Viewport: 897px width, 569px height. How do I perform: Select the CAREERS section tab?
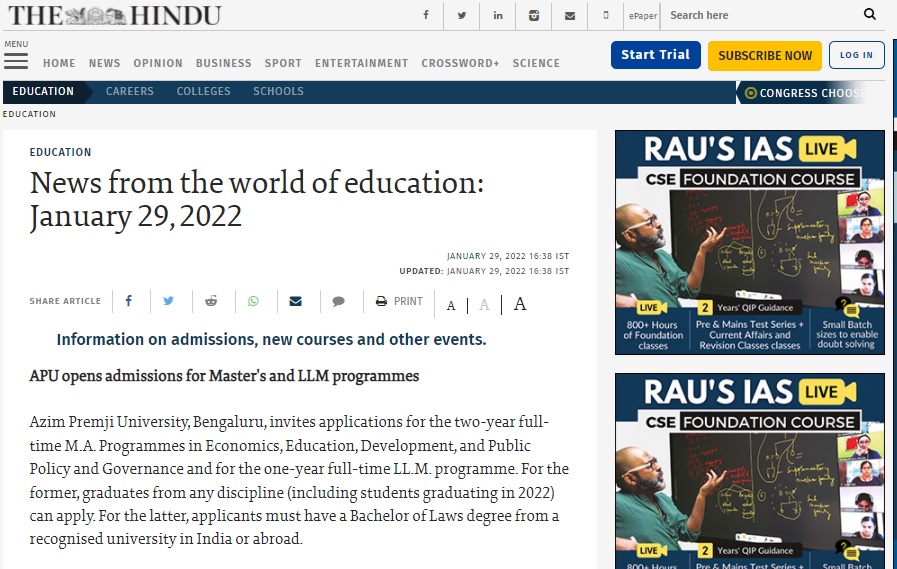[129, 91]
